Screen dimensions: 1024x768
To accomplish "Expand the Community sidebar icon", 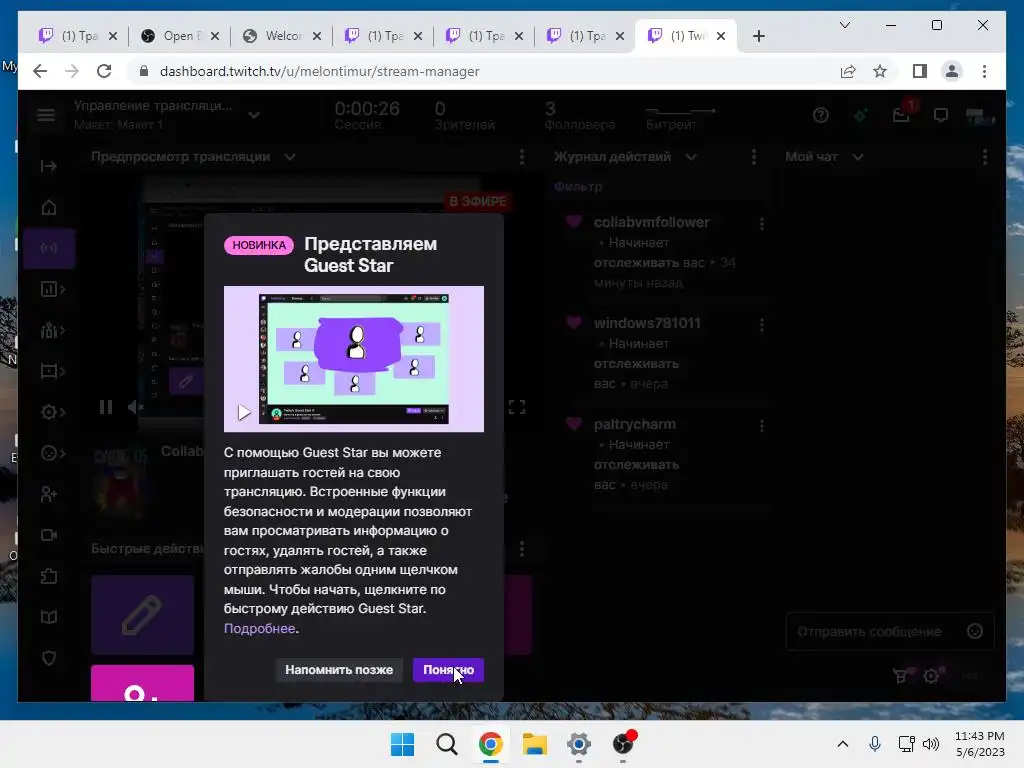I will [52, 330].
